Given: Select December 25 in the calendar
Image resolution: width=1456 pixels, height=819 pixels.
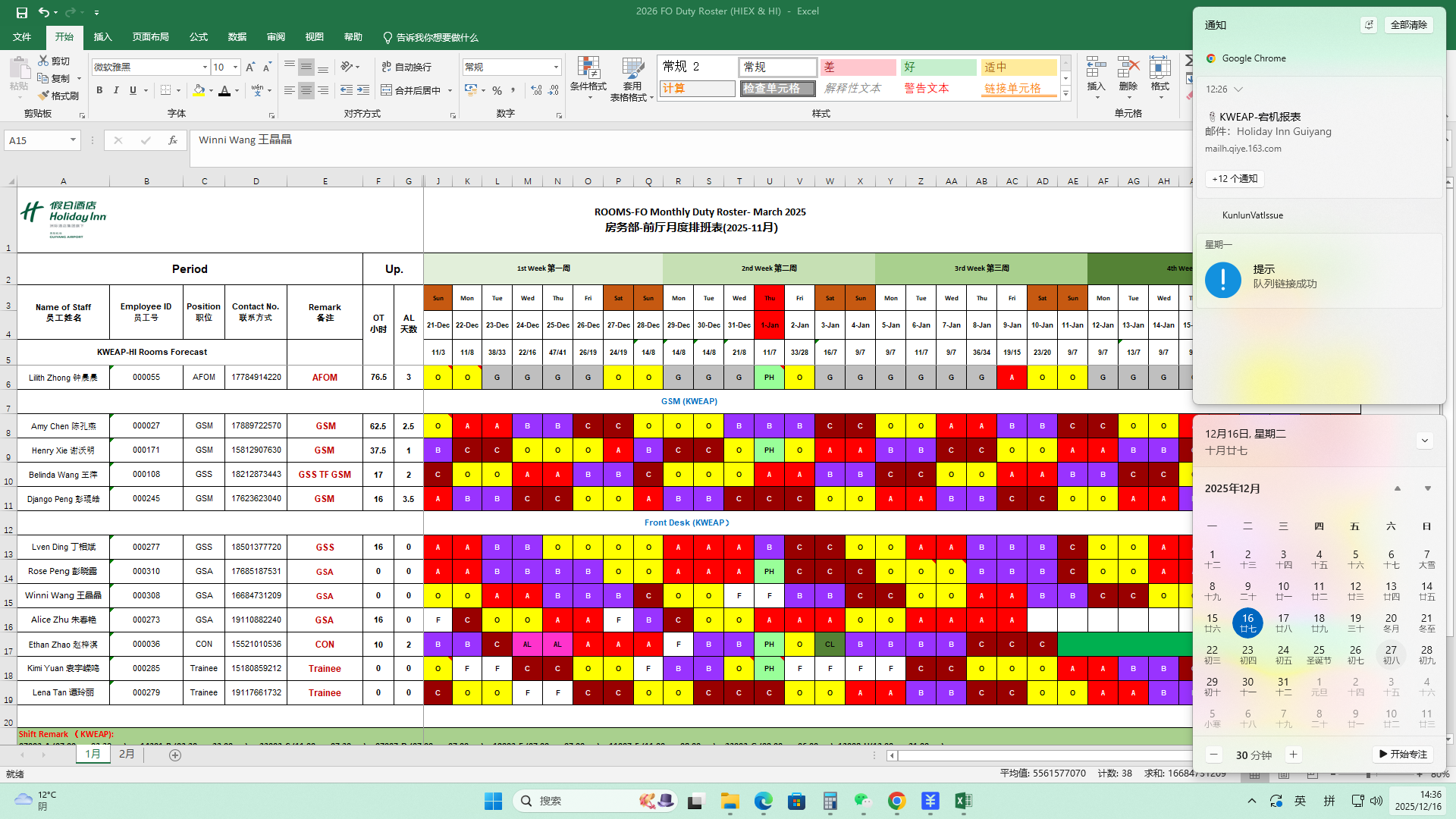Looking at the screenshot, I should (1319, 654).
